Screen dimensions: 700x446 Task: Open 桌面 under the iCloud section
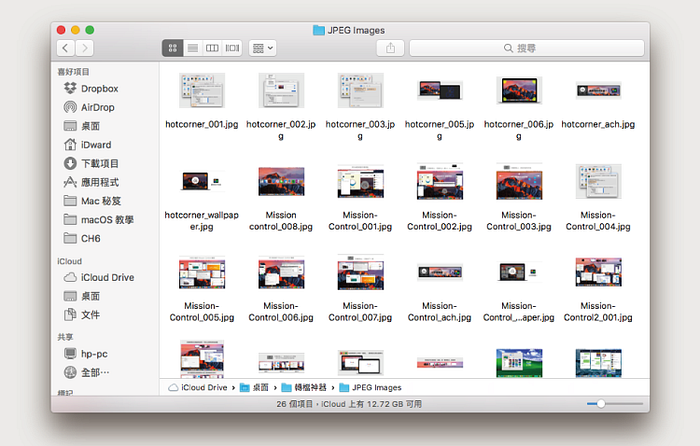(x=82, y=296)
